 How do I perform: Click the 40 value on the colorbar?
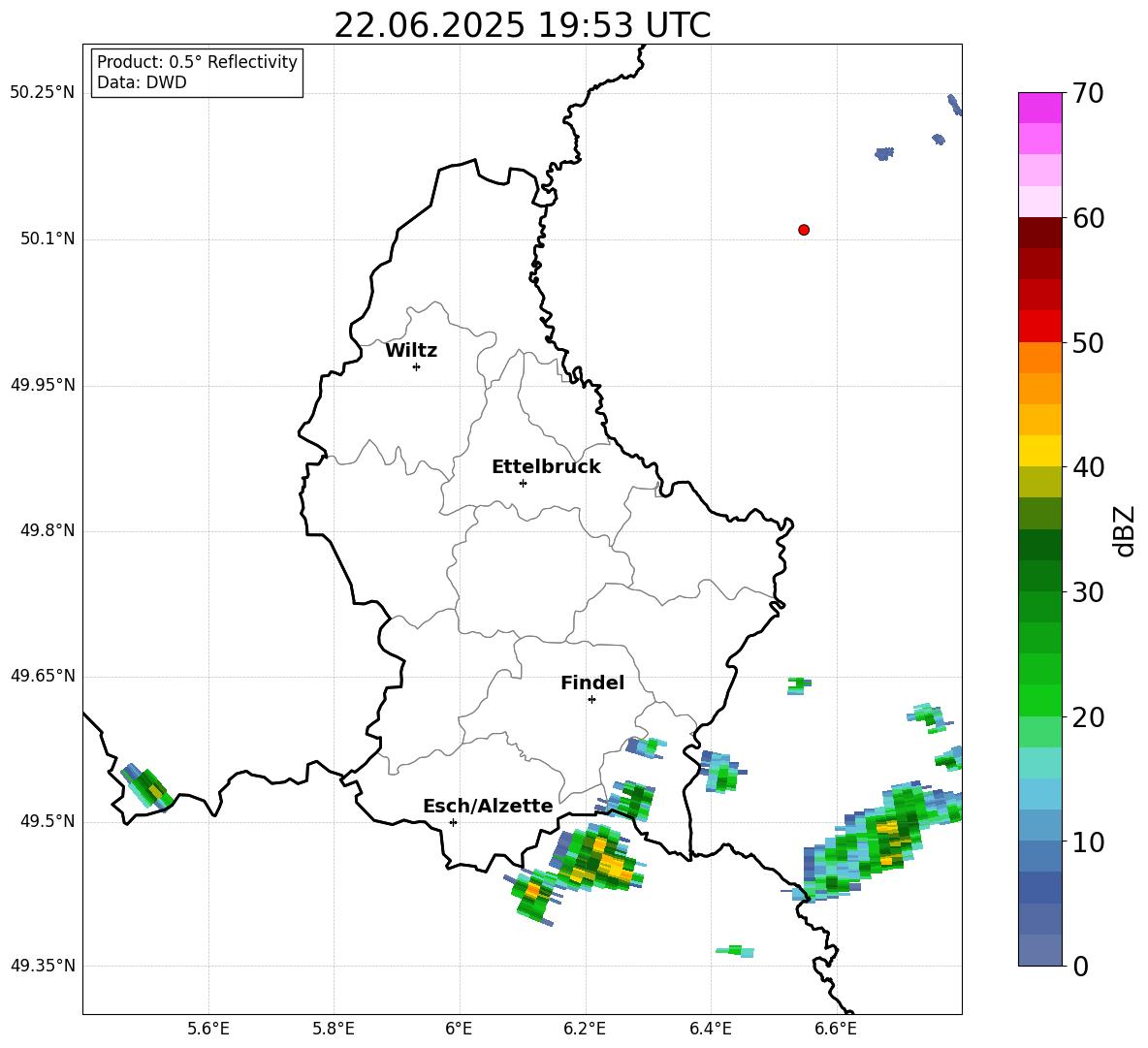tap(1088, 467)
